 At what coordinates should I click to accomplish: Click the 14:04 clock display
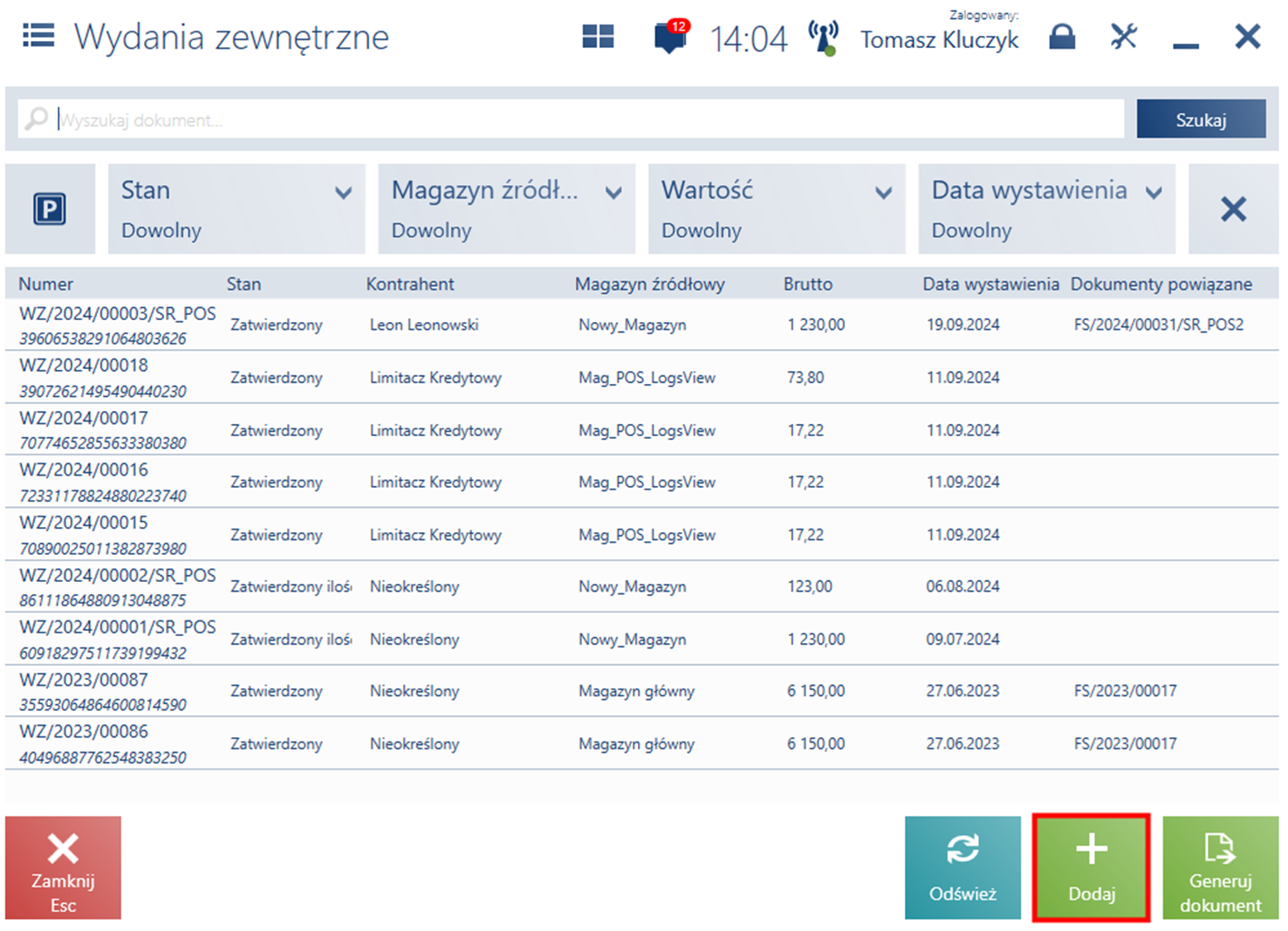[x=749, y=39]
